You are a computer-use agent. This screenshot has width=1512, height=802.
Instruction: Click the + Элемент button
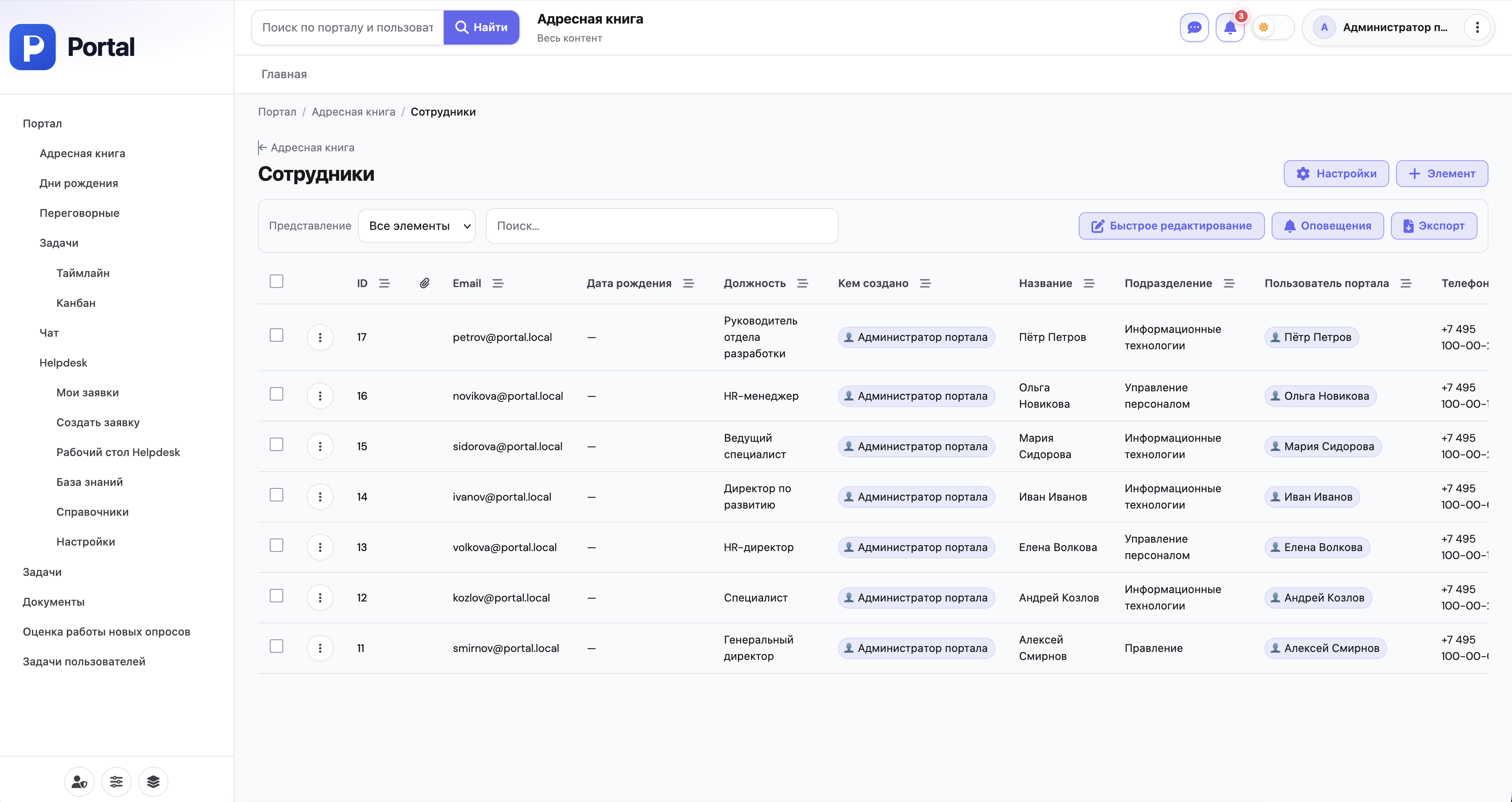point(1441,174)
